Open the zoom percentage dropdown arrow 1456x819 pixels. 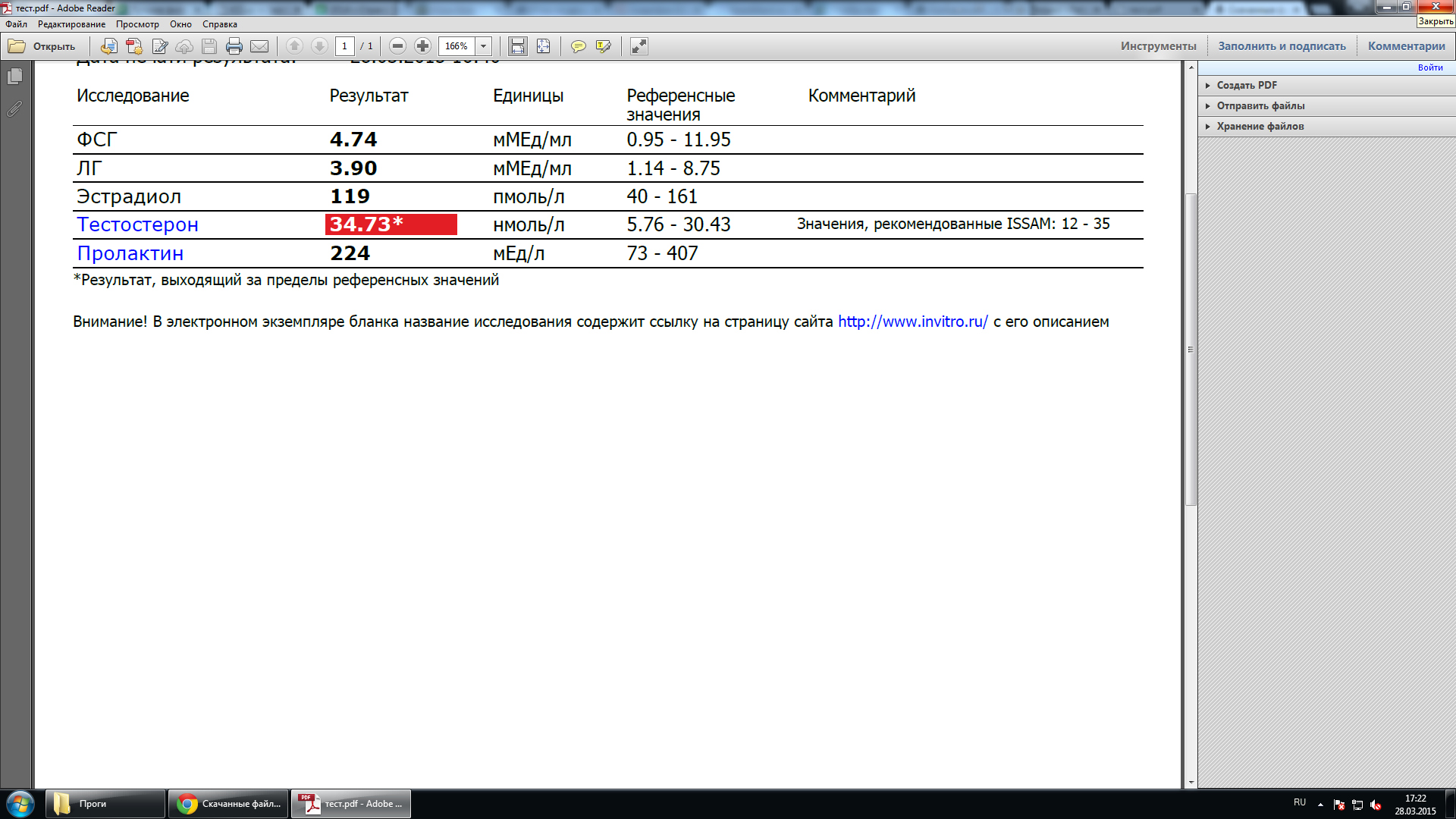(x=484, y=46)
